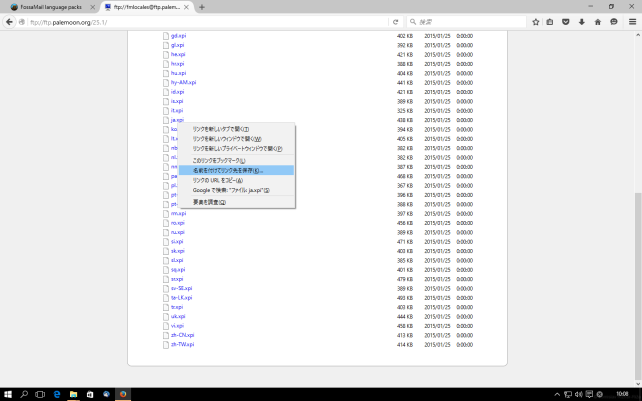
Task: Save the page to Pocket
Action: tap(566, 22)
